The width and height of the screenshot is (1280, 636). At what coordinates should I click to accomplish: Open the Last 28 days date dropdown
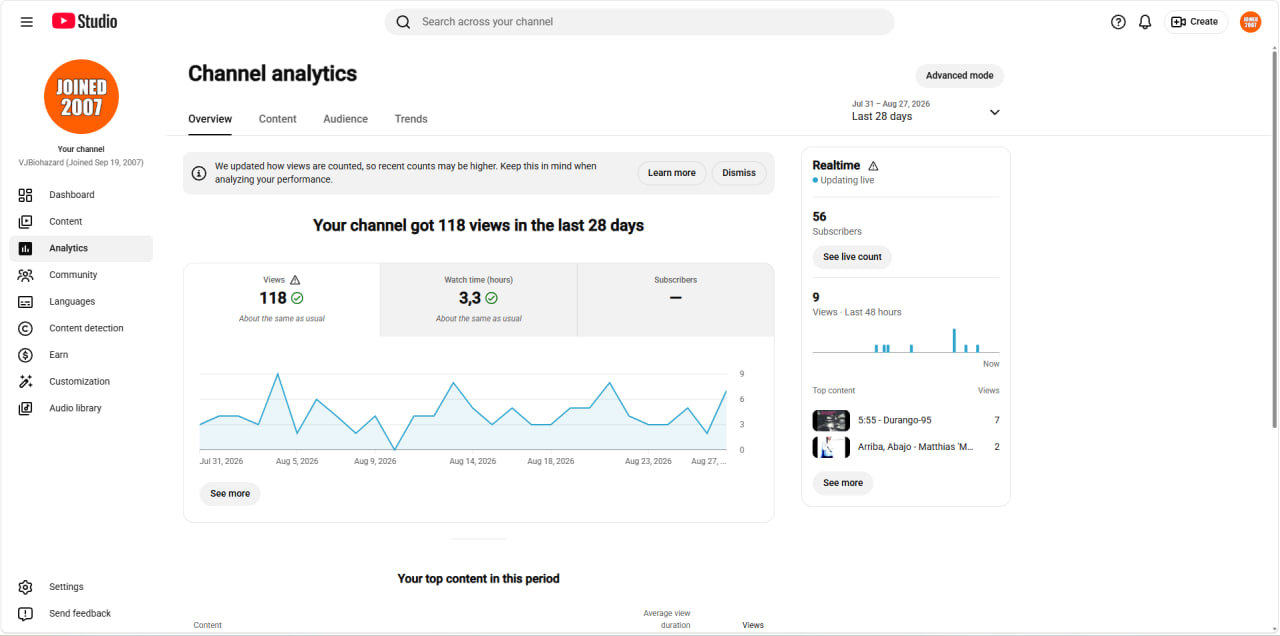pos(926,111)
